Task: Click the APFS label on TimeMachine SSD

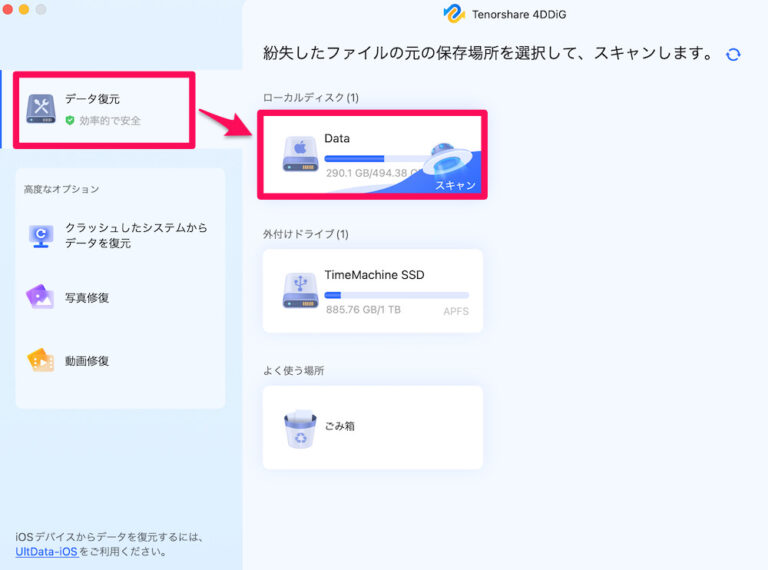Action: [x=456, y=311]
